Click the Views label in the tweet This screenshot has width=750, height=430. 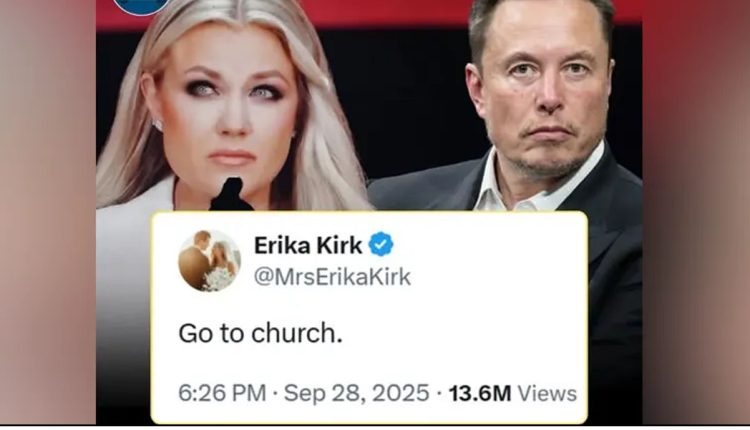pos(549,392)
